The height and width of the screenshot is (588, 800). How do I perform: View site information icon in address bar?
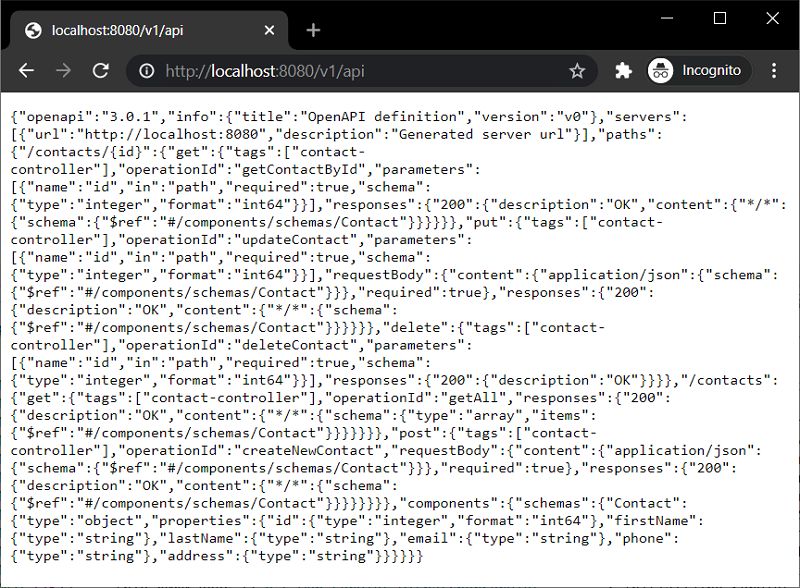(x=146, y=71)
